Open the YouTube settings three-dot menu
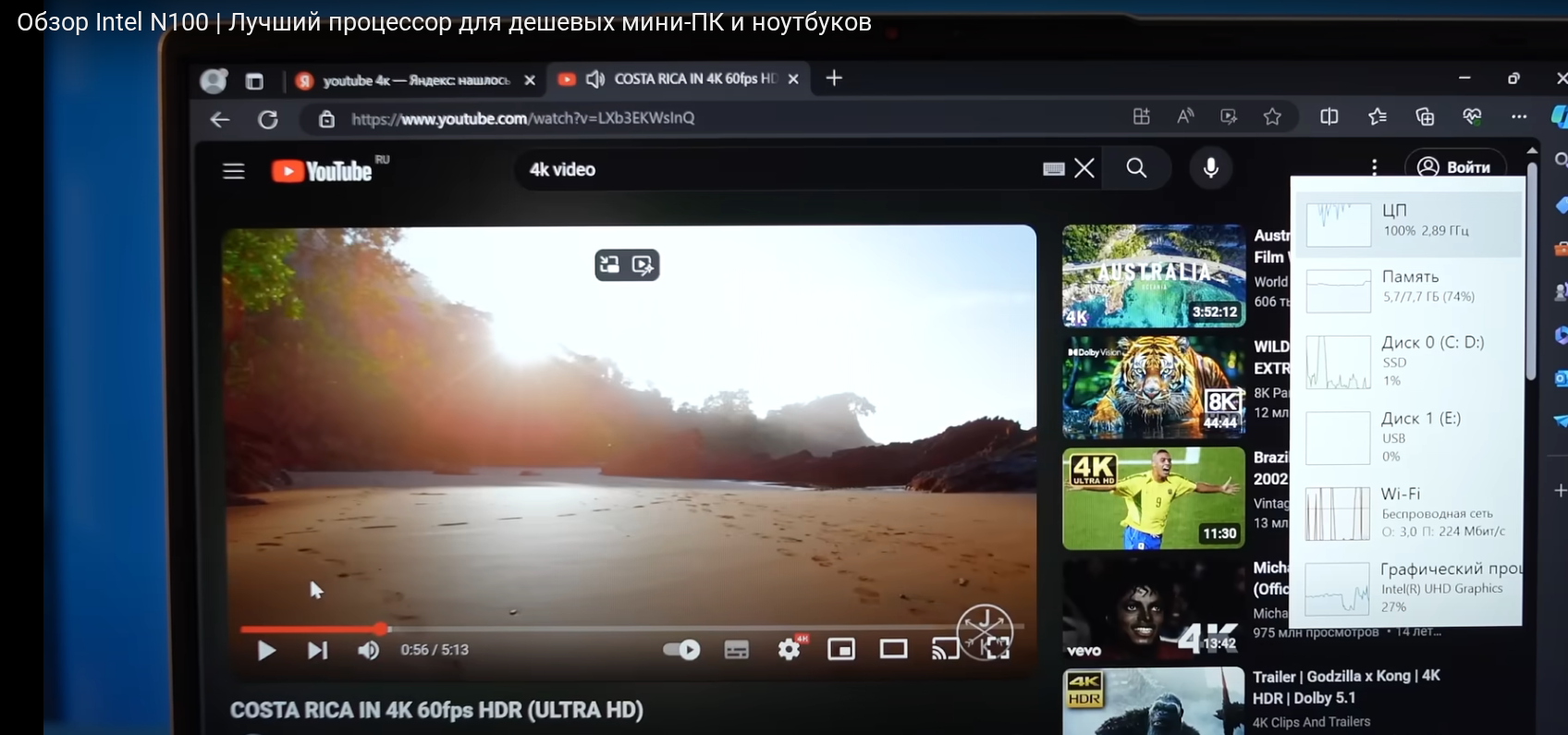Image resolution: width=1568 pixels, height=735 pixels. click(1375, 167)
